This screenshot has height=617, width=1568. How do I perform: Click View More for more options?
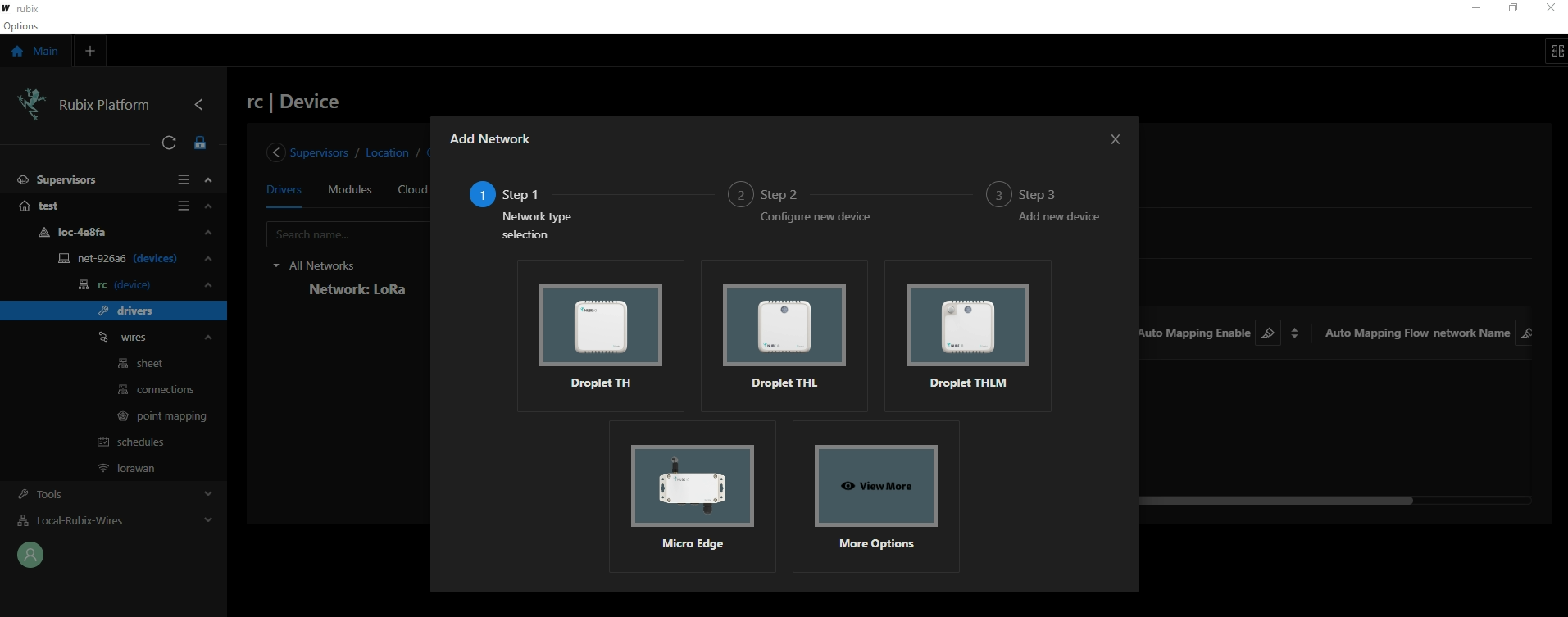pyautogui.click(x=876, y=486)
